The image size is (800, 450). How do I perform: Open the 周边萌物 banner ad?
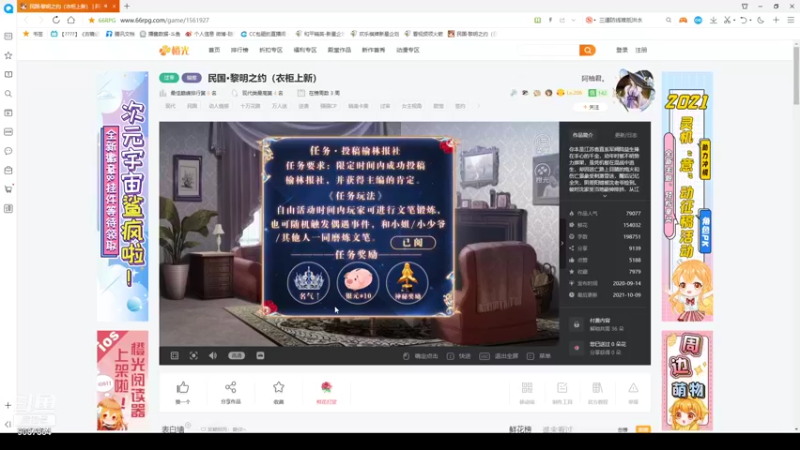(x=687, y=380)
